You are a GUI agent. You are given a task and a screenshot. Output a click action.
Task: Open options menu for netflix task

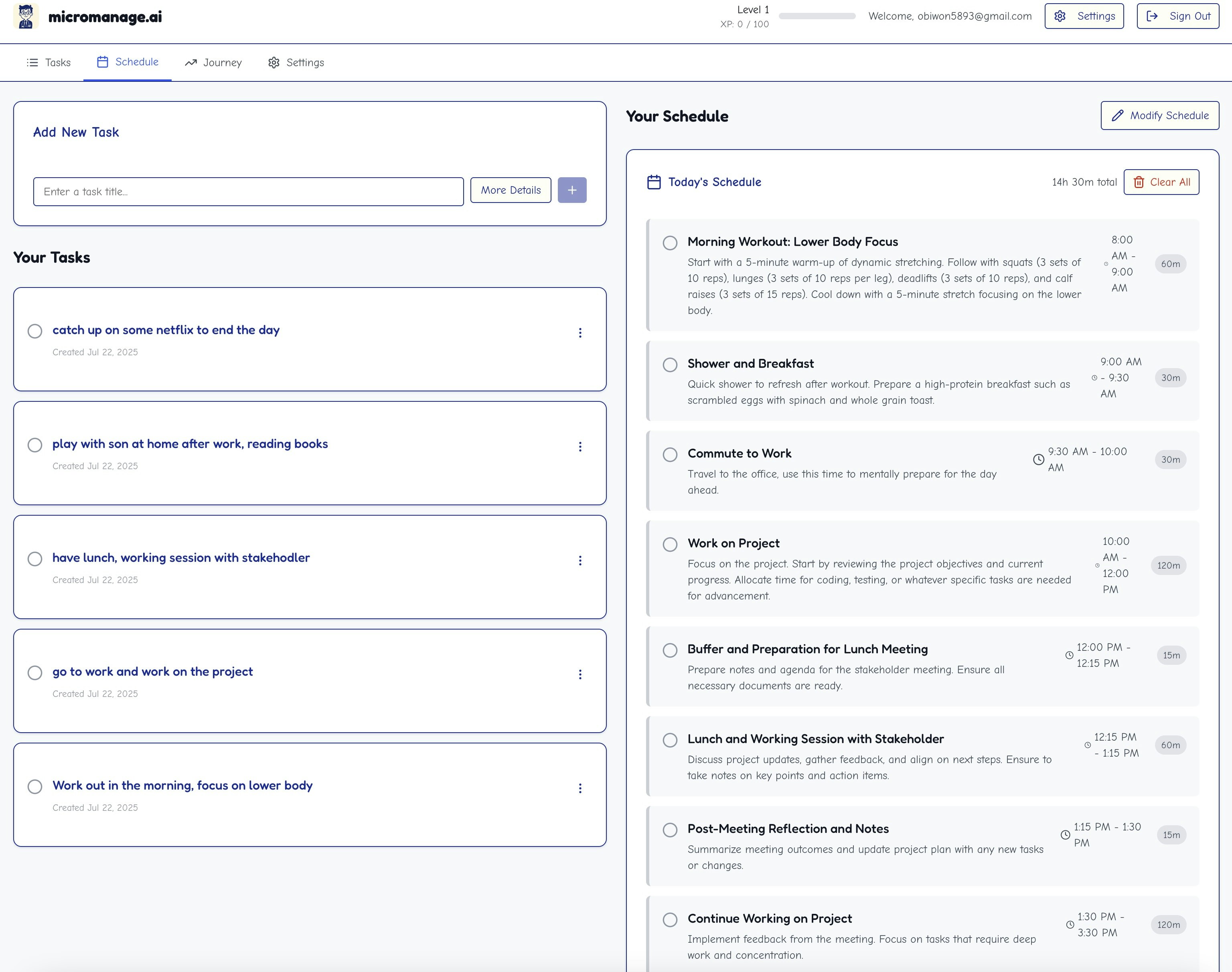point(580,333)
